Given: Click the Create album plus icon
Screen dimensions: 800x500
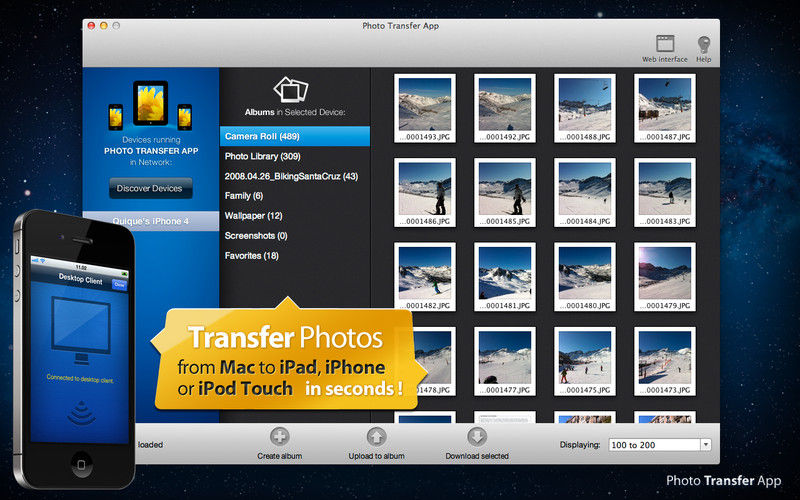Looking at the screenshot, I should click(279, 436).
